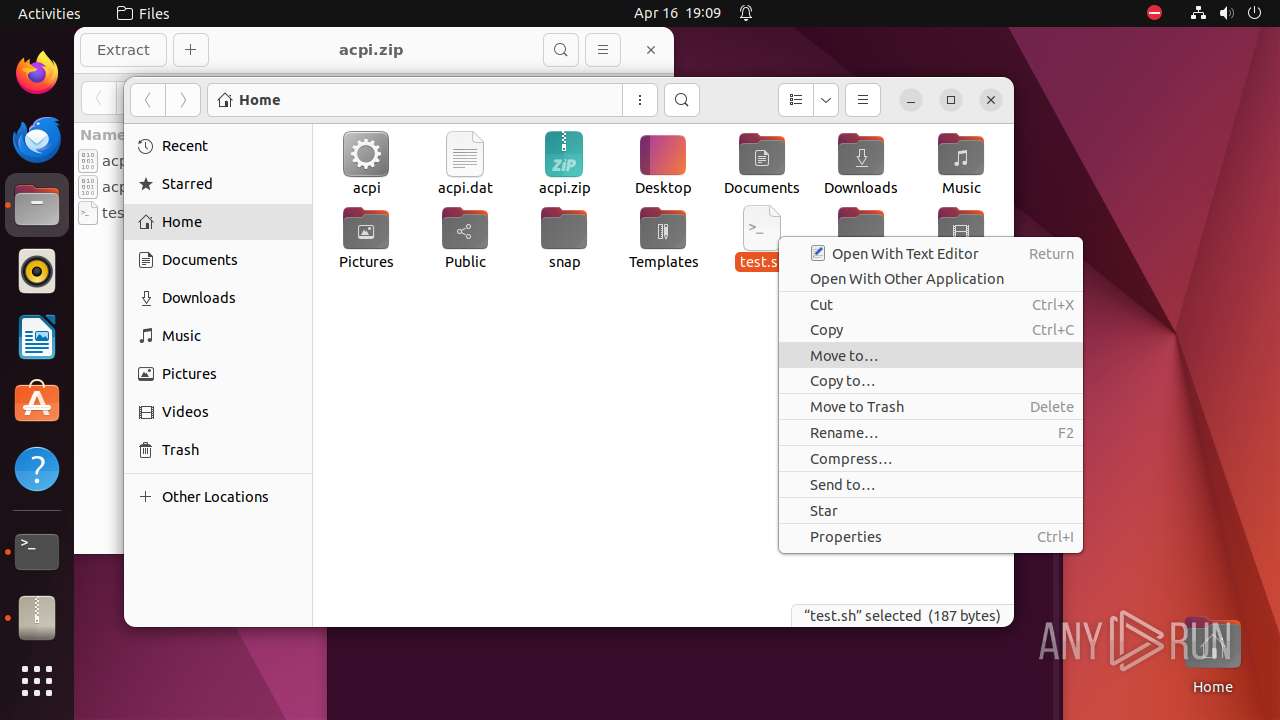Viewport: 1280px width, 720px height.
Task: Click the plus button in archive window
Action: (x=191, y=50)
